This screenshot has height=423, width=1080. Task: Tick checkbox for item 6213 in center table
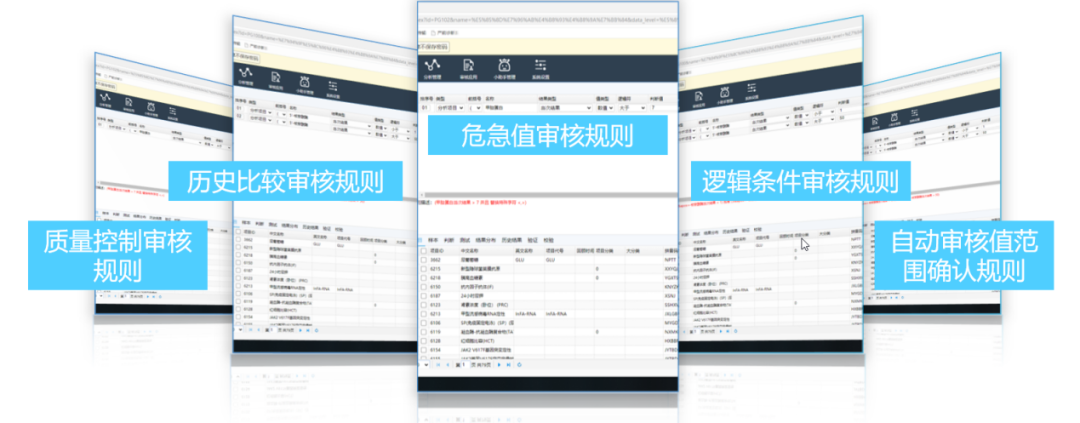tap(424, 313)
